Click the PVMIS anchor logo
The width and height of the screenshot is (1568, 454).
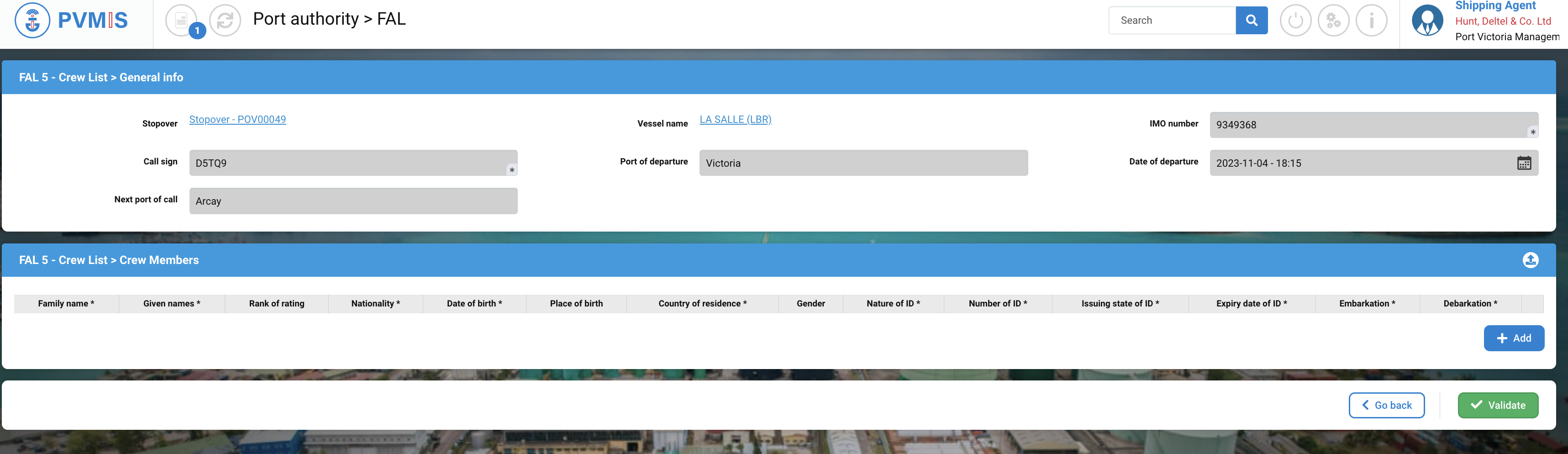click(32, 21)
